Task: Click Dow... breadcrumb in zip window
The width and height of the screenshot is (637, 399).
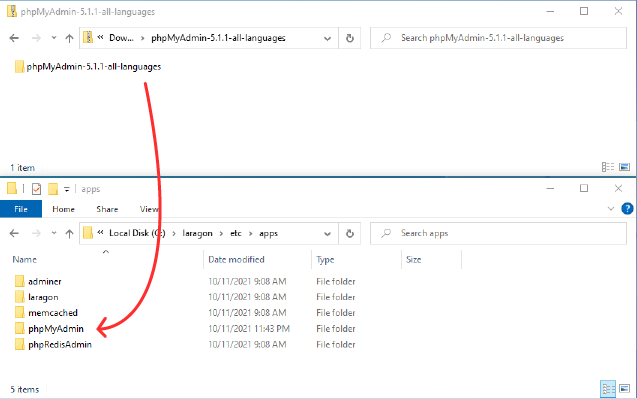Action: (x=121, y=38)
